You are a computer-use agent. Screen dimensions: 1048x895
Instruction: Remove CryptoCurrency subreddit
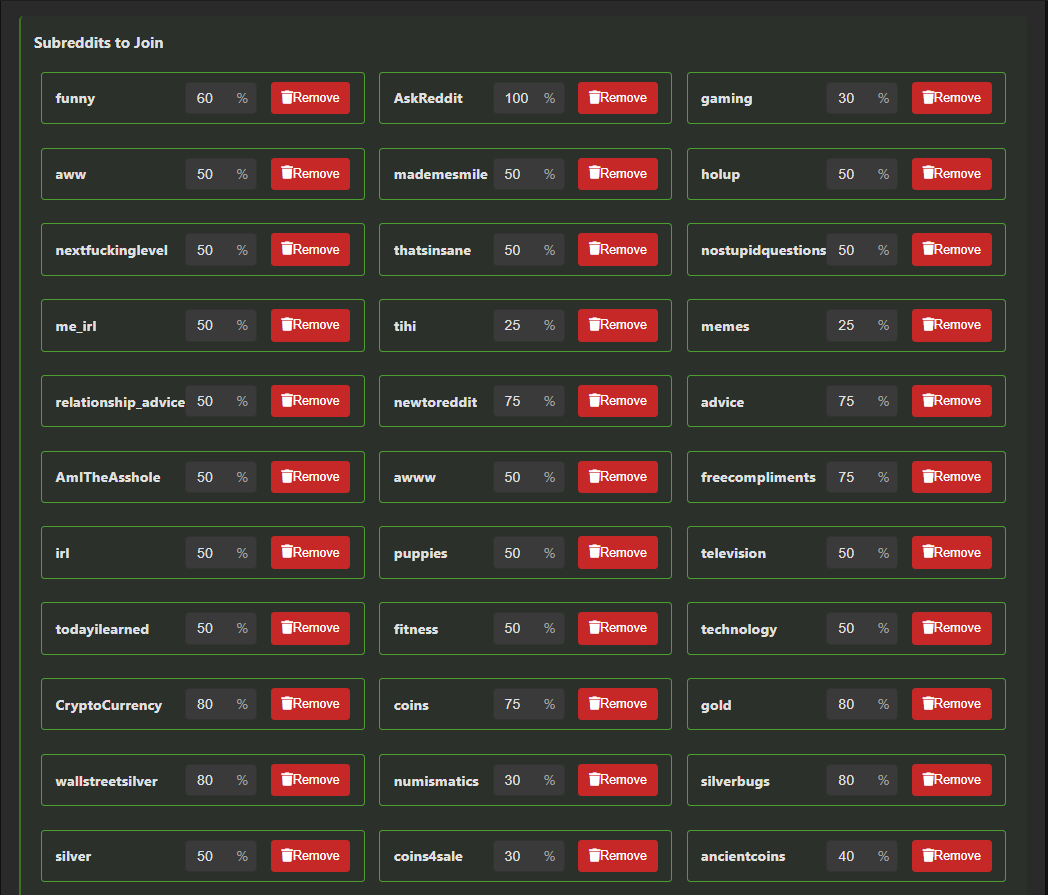[310, 704]
